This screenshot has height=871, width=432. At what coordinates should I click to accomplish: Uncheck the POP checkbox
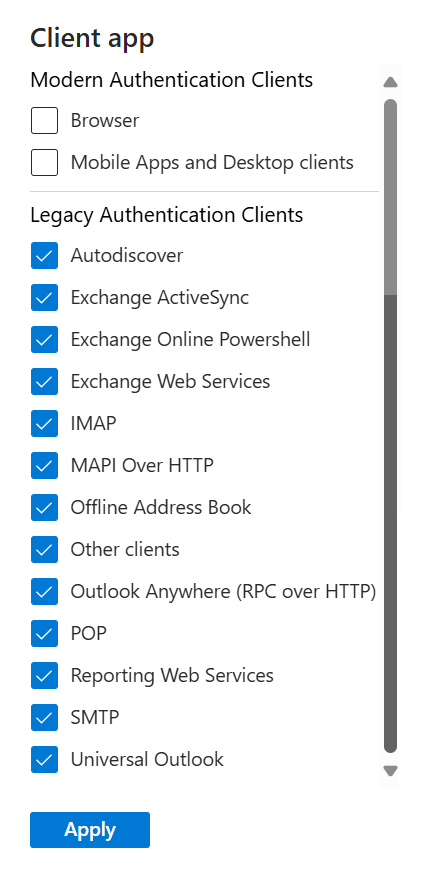point(44,634)
